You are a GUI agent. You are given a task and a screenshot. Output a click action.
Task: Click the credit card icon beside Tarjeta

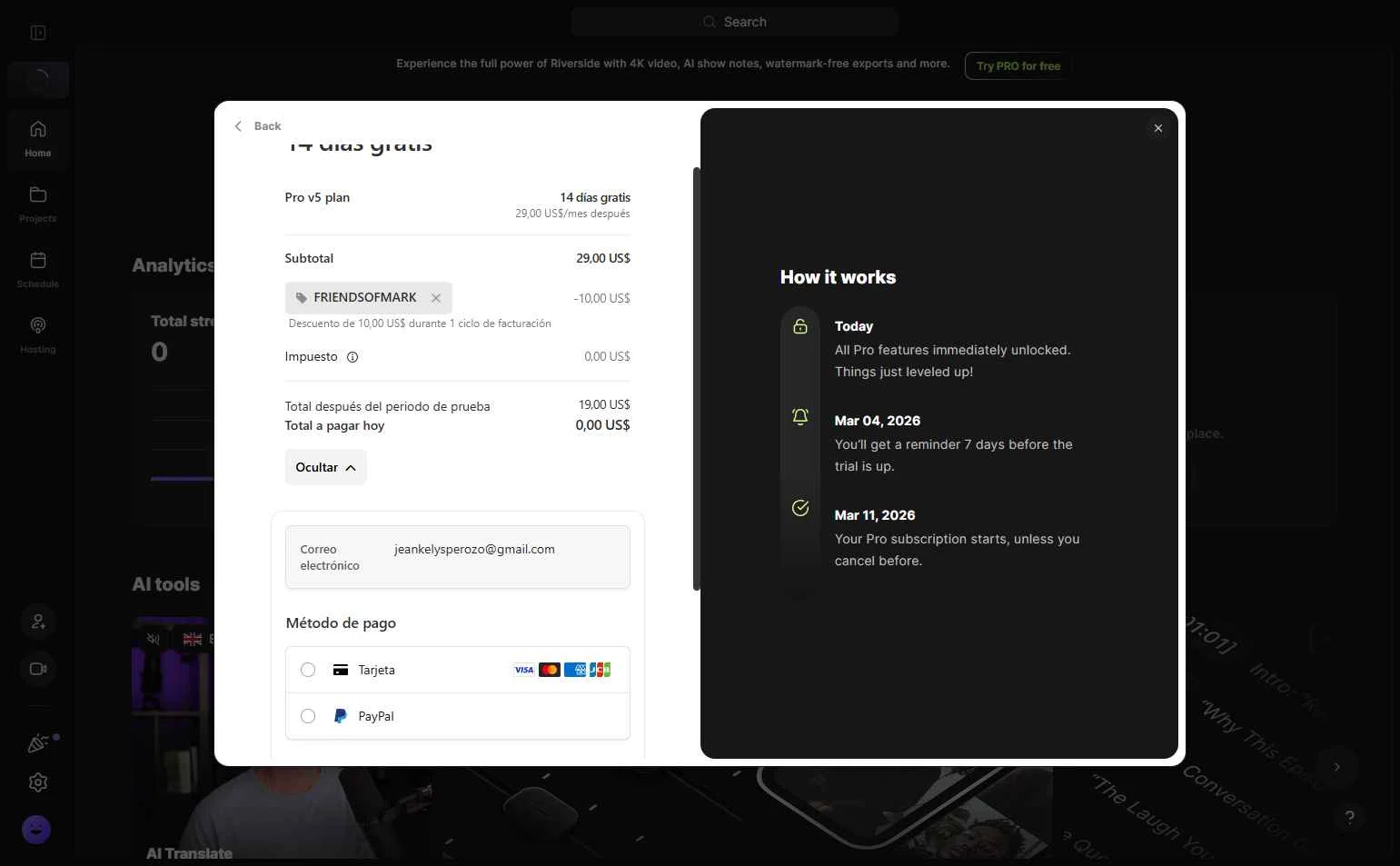[x=341, y=670]
